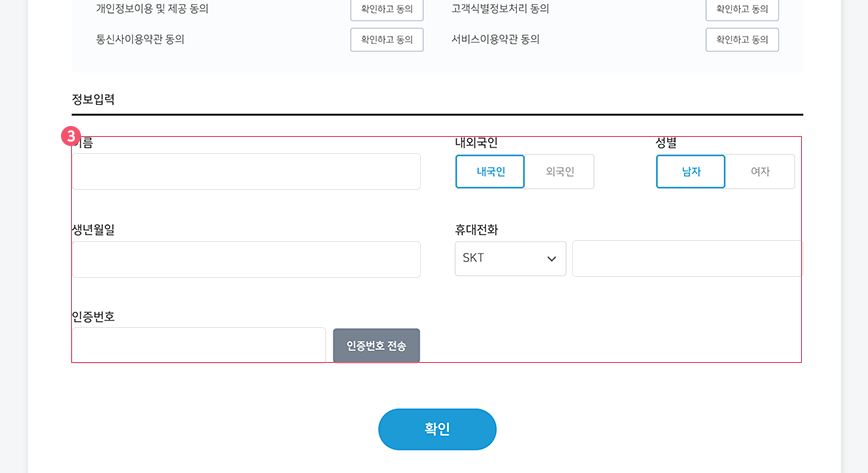Agree to 개인정보이용 및 제공 동의 button
The width and height of the screenshot is (868, 473).
387,9
